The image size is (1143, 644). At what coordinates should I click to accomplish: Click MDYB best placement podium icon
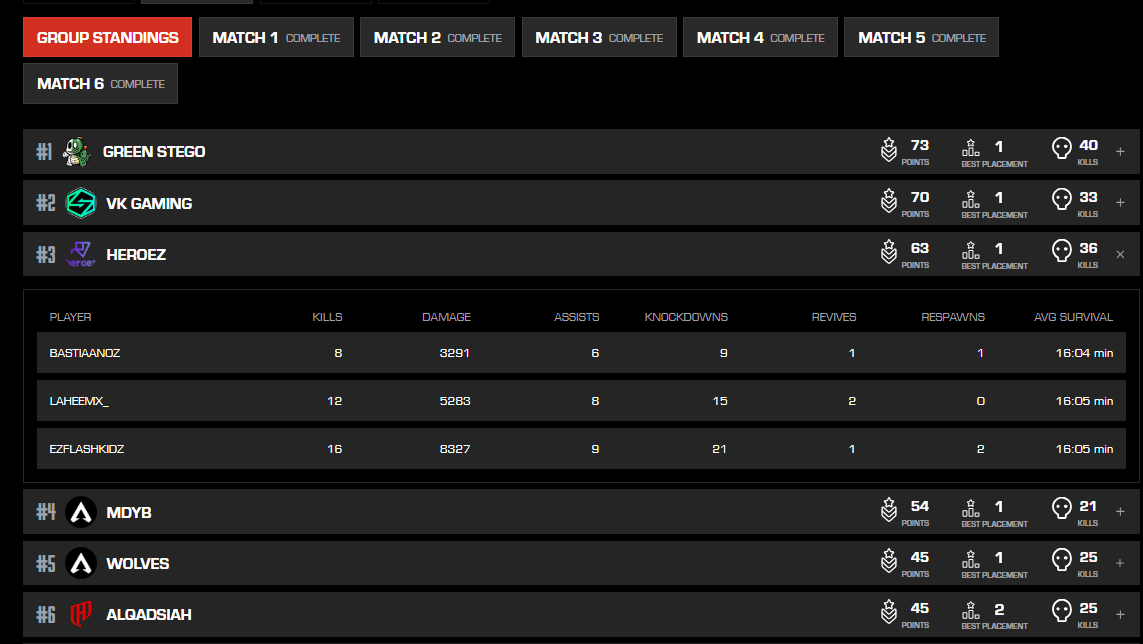coord(970,508)
